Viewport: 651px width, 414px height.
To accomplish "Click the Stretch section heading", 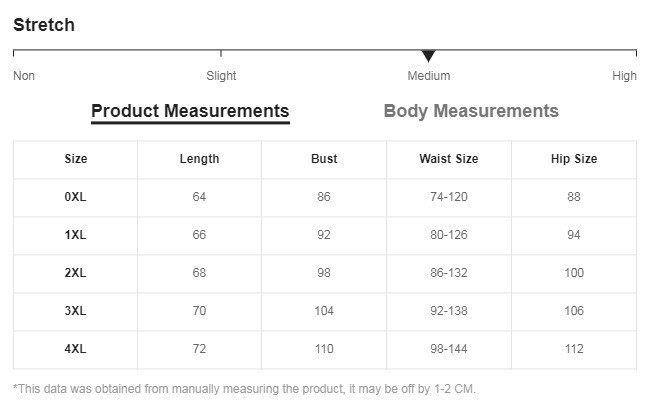I will click(x=44, y=25).
